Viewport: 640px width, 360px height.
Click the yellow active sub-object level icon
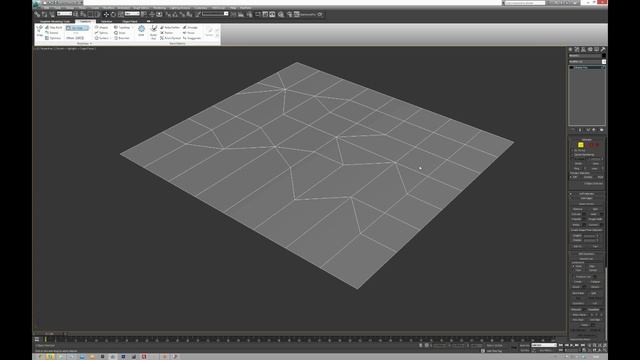[x=580, y=144]
